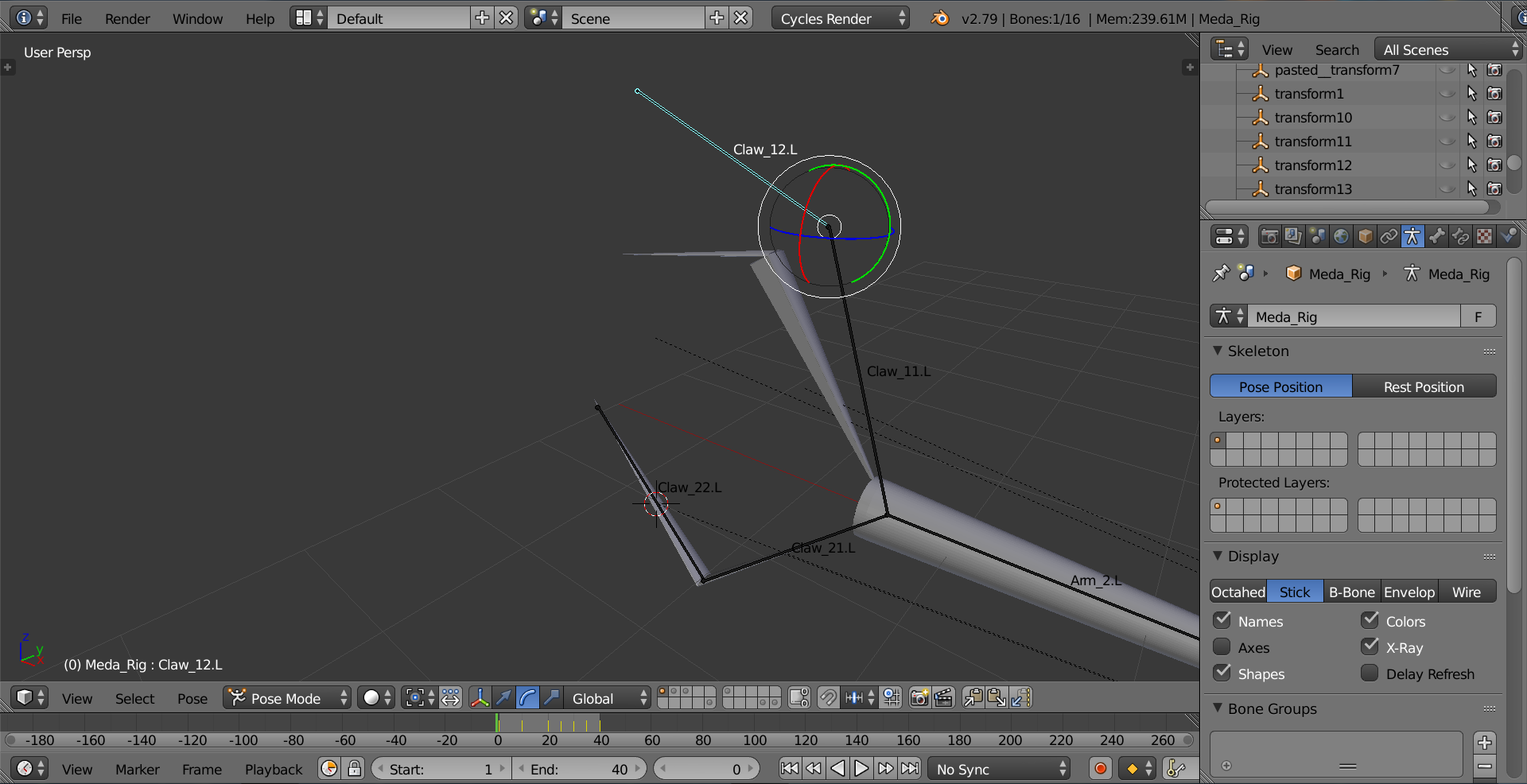Toggle visibility eye of transform10
1527x784 pixels.
click(x=1448, y=118)
